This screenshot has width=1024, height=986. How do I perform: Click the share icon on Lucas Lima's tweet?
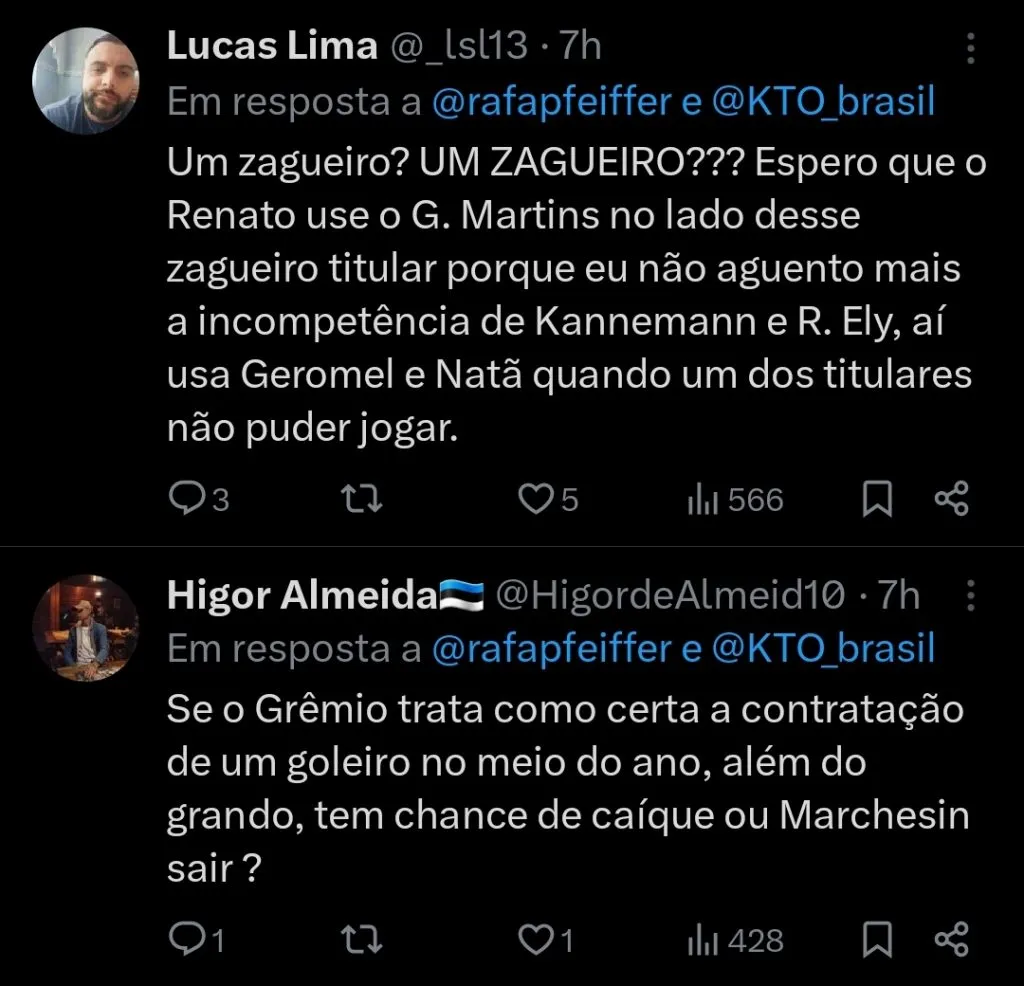(x=951, y=498)
